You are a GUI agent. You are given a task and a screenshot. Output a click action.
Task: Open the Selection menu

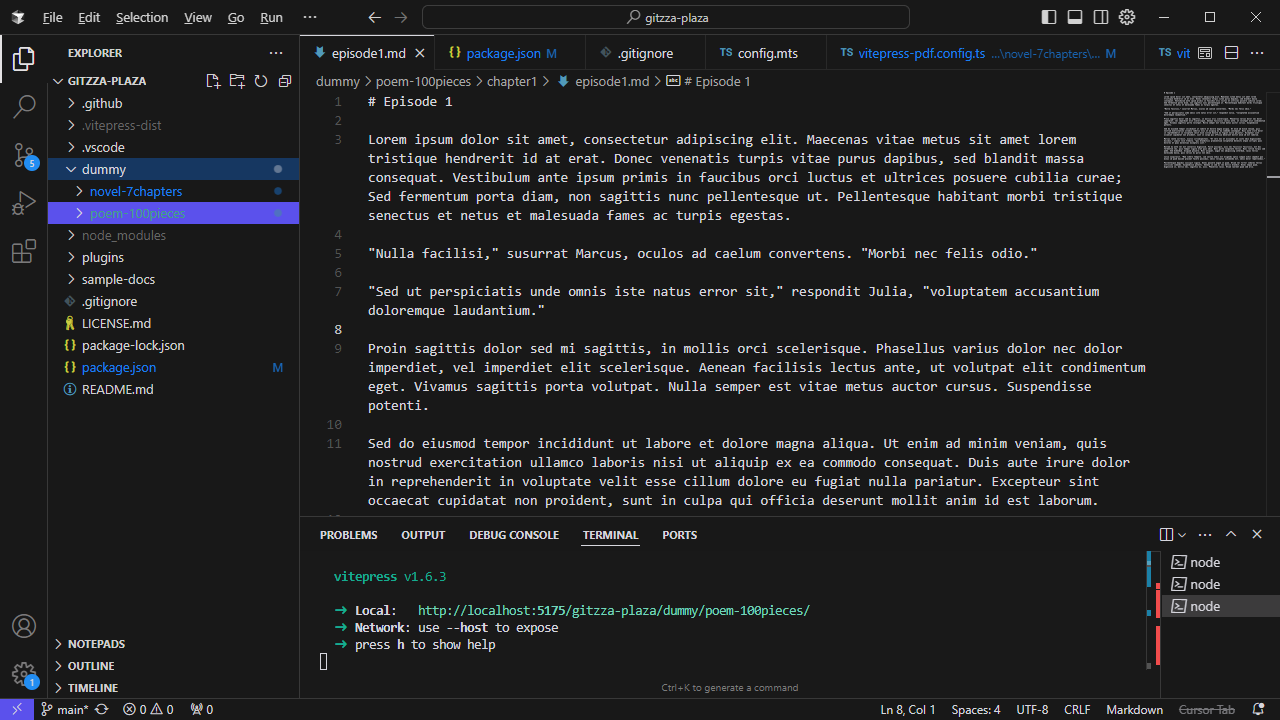(x=142, y=17)
